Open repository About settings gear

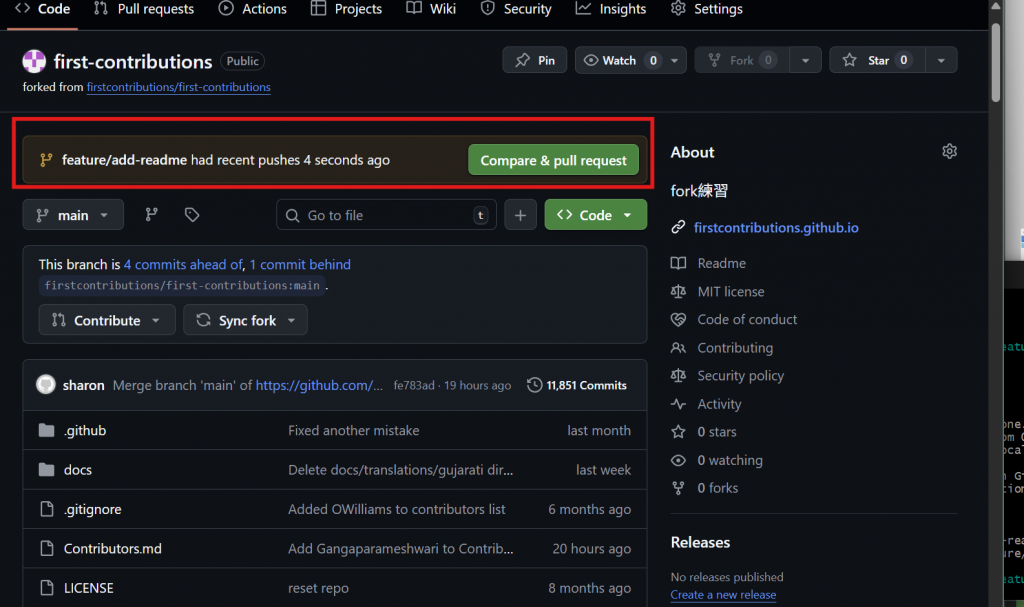click(x=949, y=152)
